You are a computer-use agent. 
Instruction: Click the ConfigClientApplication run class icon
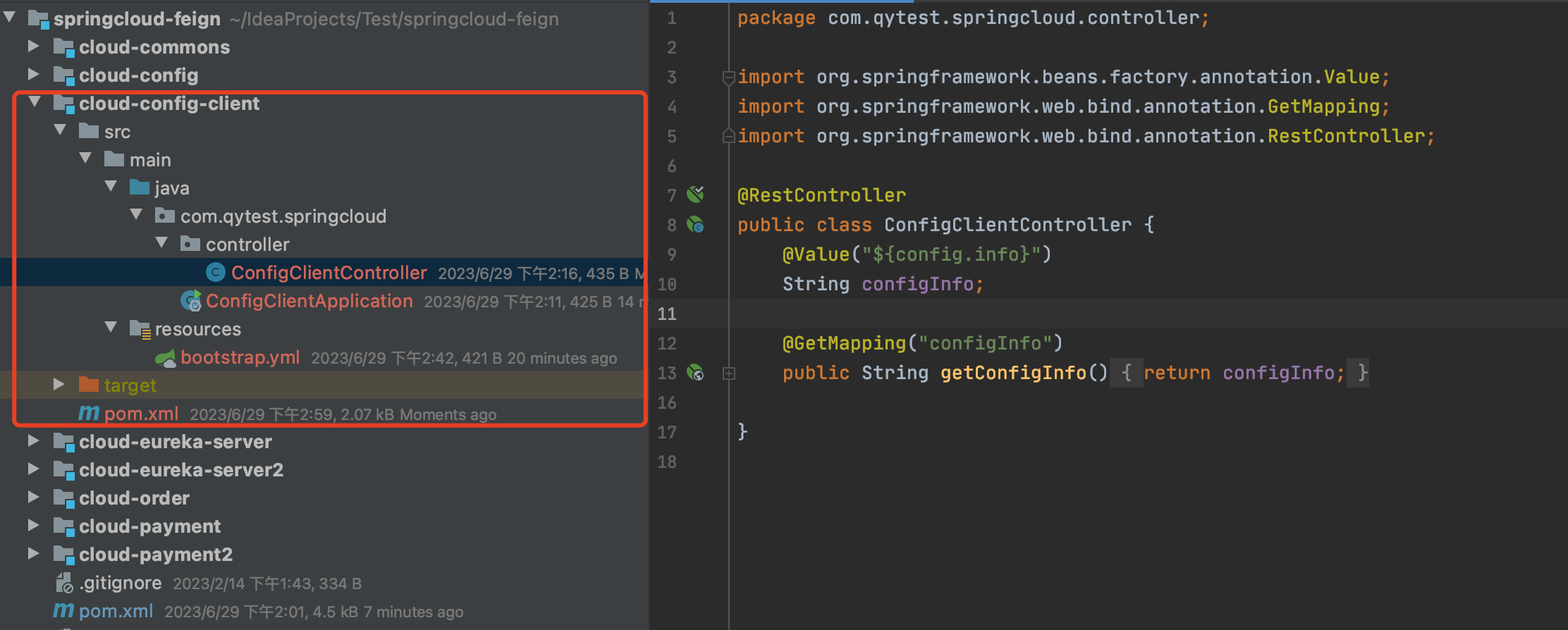[191, 301]
